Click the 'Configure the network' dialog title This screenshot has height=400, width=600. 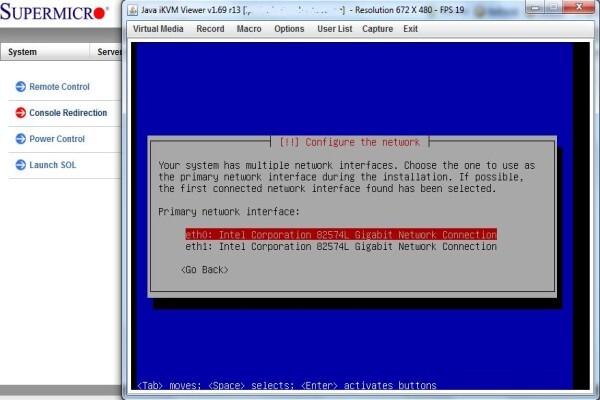click(x=350, y=142)
